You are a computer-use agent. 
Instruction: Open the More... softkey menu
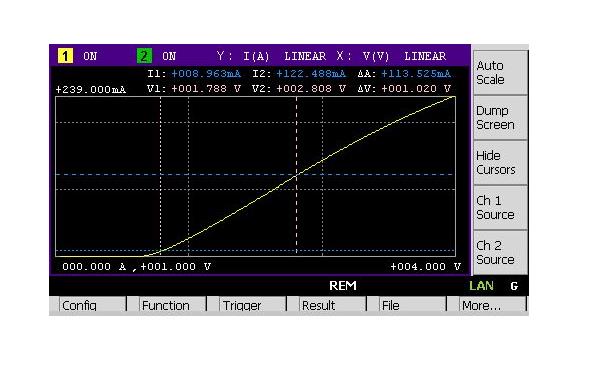[487, 304]
